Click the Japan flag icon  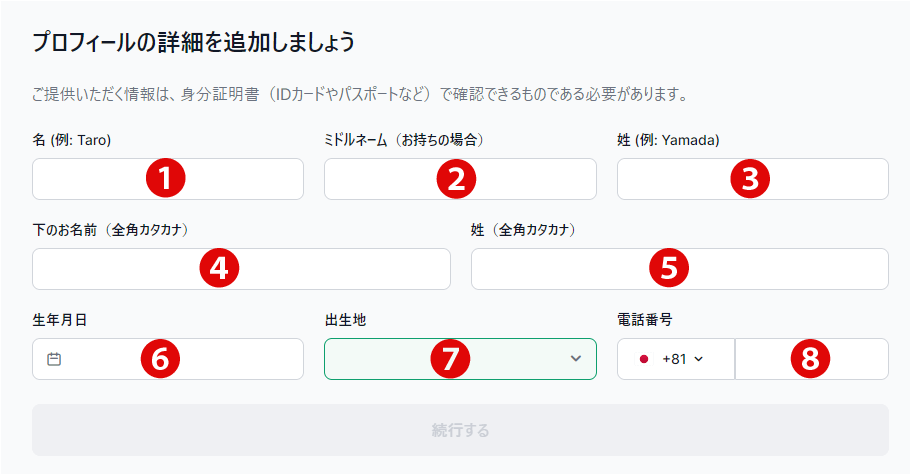[x=644, y=359]
